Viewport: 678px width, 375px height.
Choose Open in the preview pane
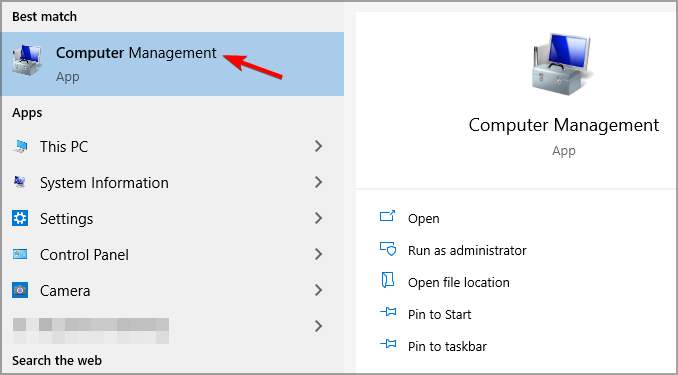(423, 218)
